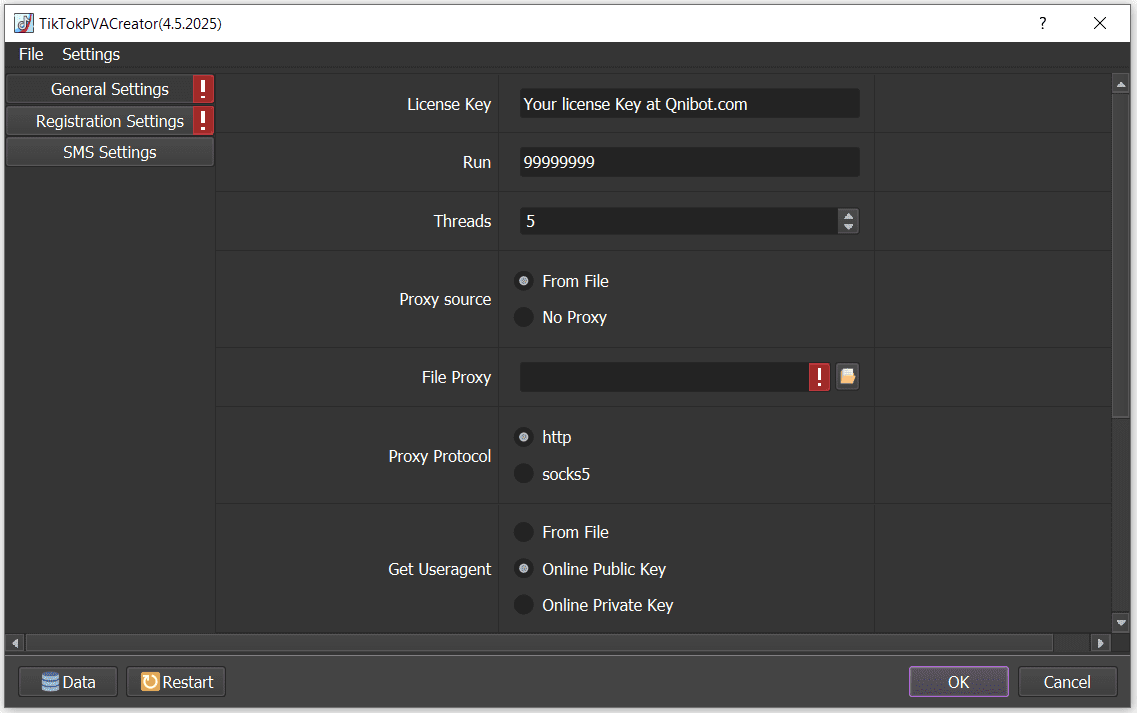1137x713 pixels.
Task: Click the Run count input field
Action: pyautogui.click(x=690, y=162)
